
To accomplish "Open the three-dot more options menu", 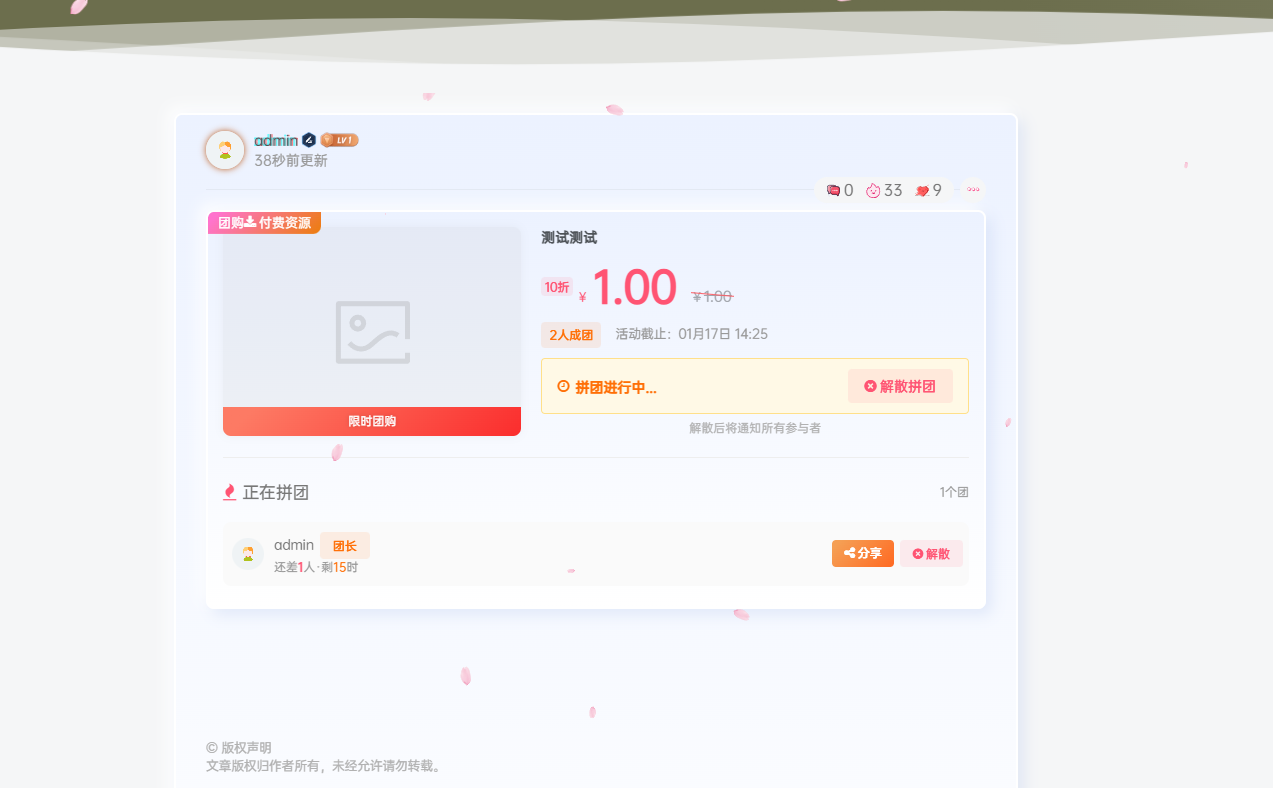I will pos(973,189).
